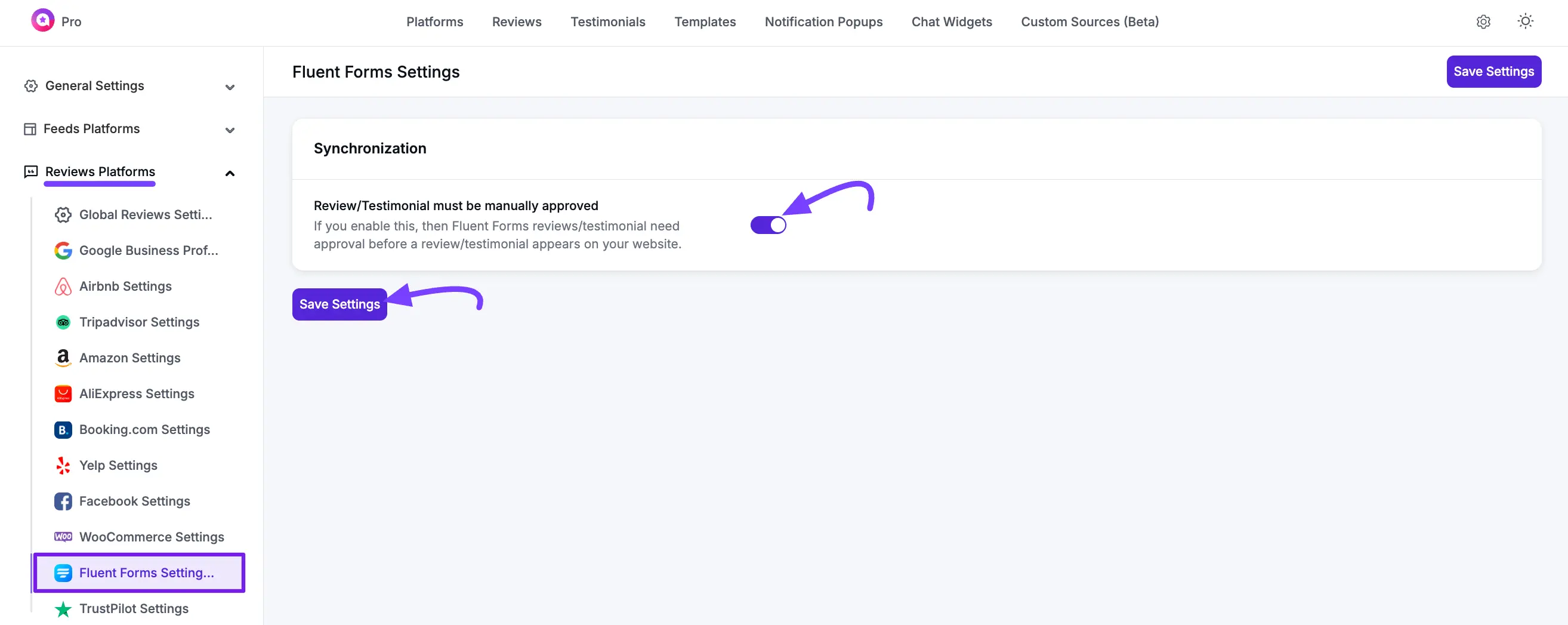Click the Pro logo icon top left
The height and width of the screenshot is (625, 1568).
click(42, 20)
